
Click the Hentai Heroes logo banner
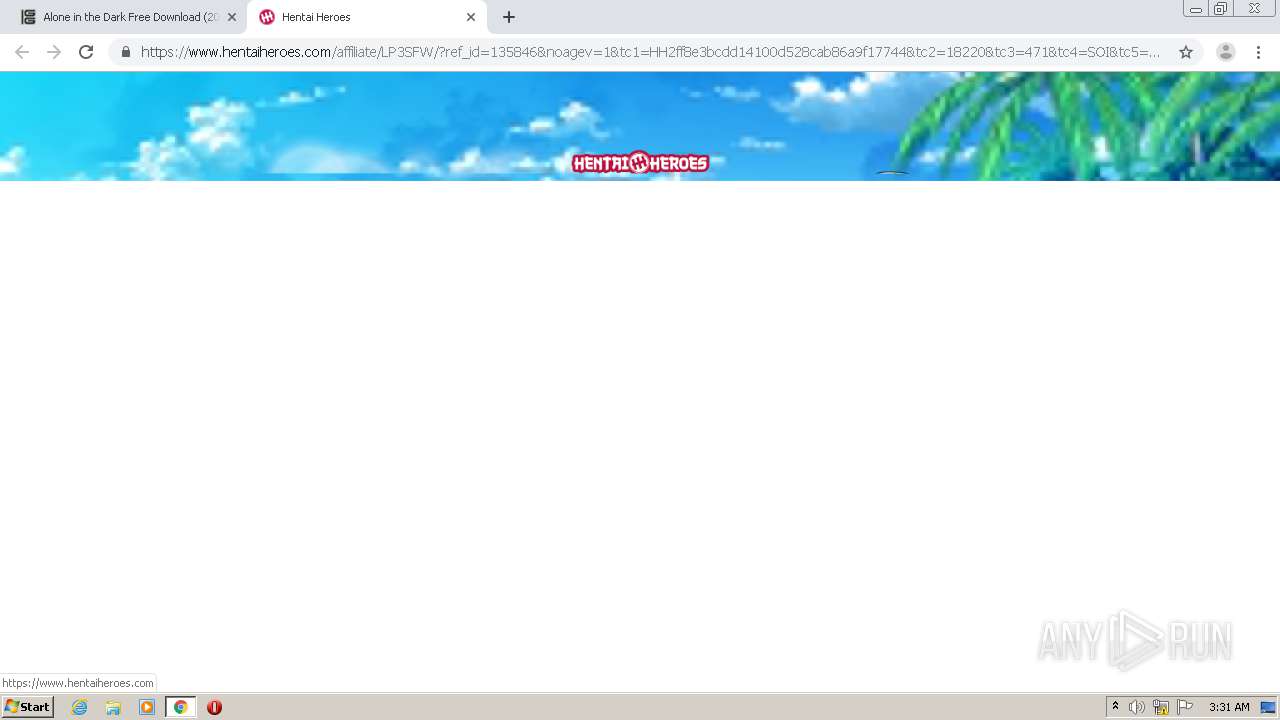[640, 162]
